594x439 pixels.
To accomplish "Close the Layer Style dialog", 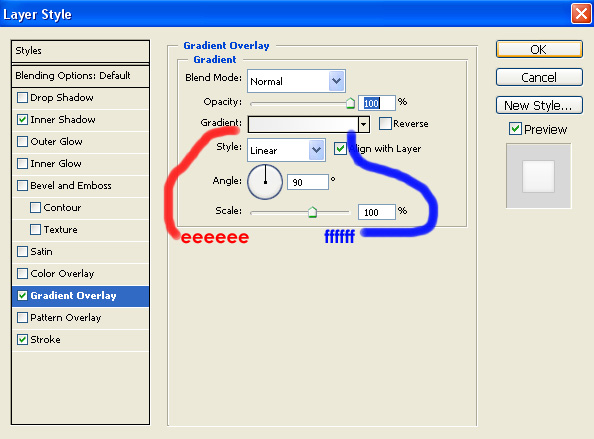I will coord(581,14).
